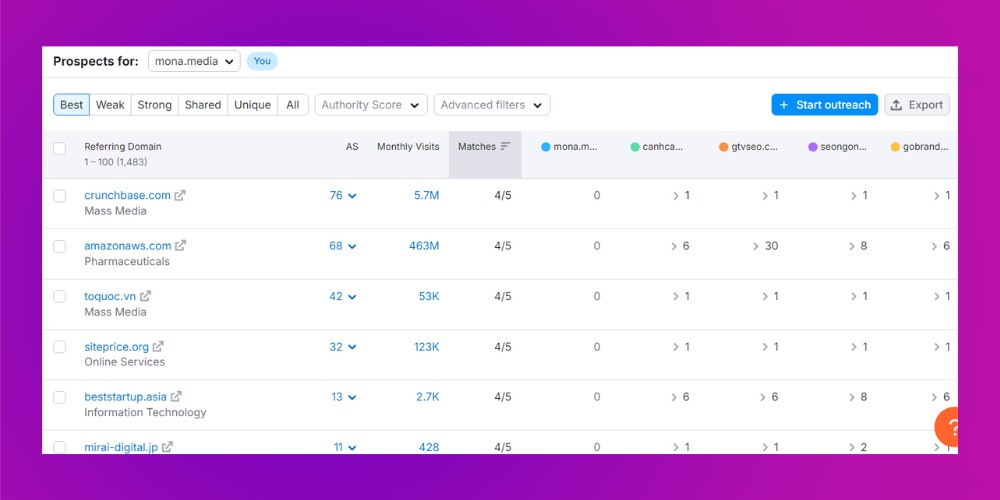Open the Authority Score filter dropdown
1000x500 pixels.
pyautogui.click(x=371, y=105)
